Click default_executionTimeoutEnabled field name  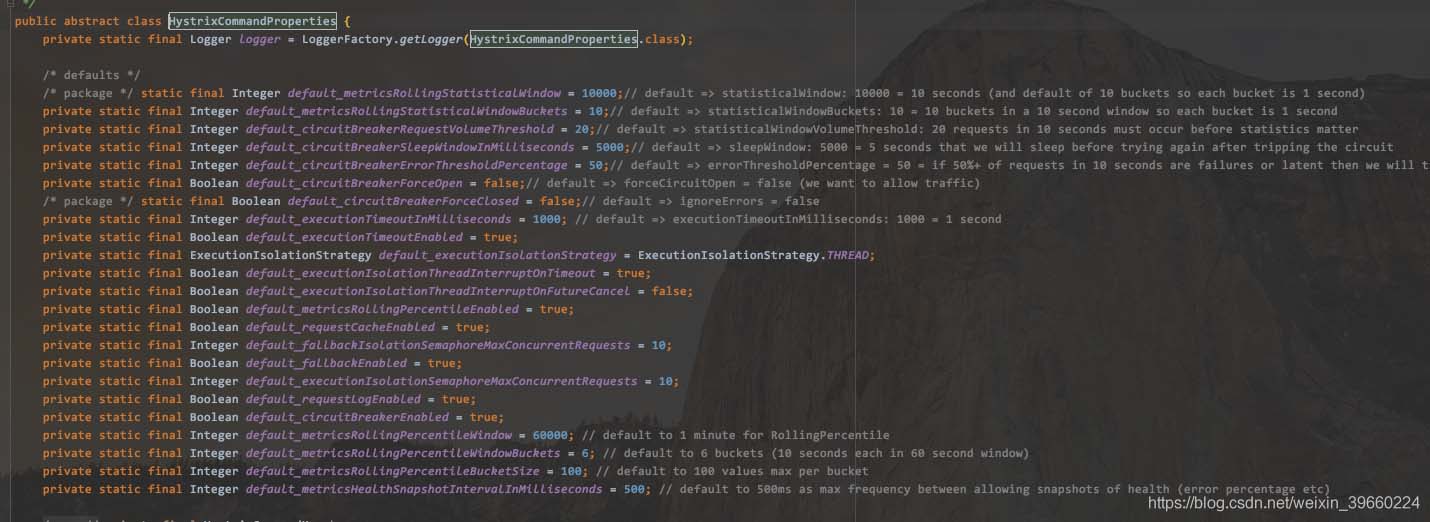[354, 237]
